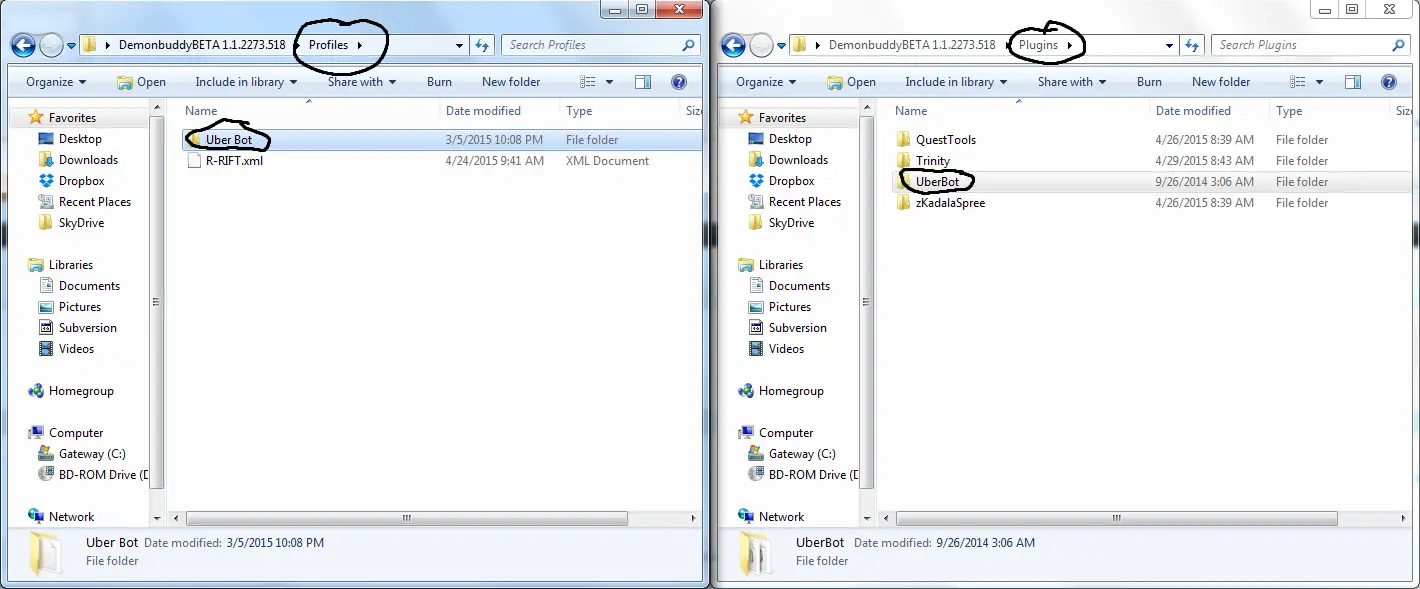Click the horizontal scrollbar in Plugins file list

click(x=1117, y=518)
